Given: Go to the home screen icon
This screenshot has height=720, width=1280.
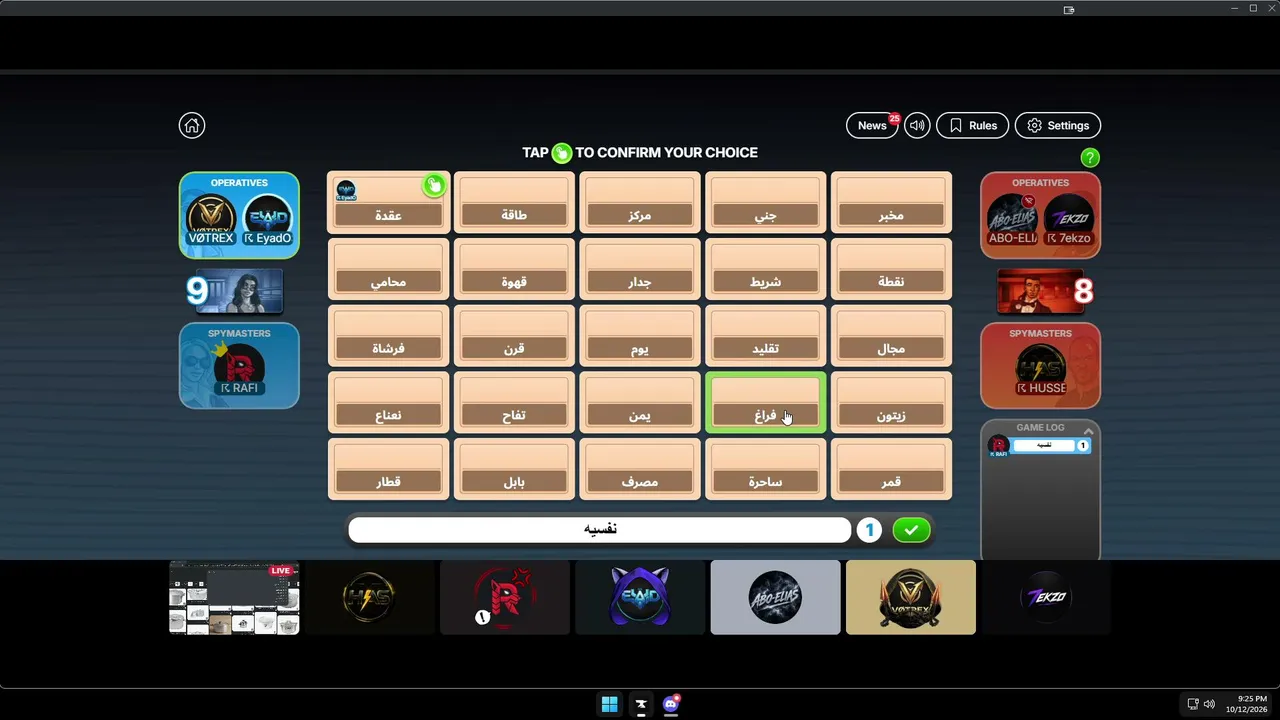Looking at the screenshot, I should tap(192, 125).
